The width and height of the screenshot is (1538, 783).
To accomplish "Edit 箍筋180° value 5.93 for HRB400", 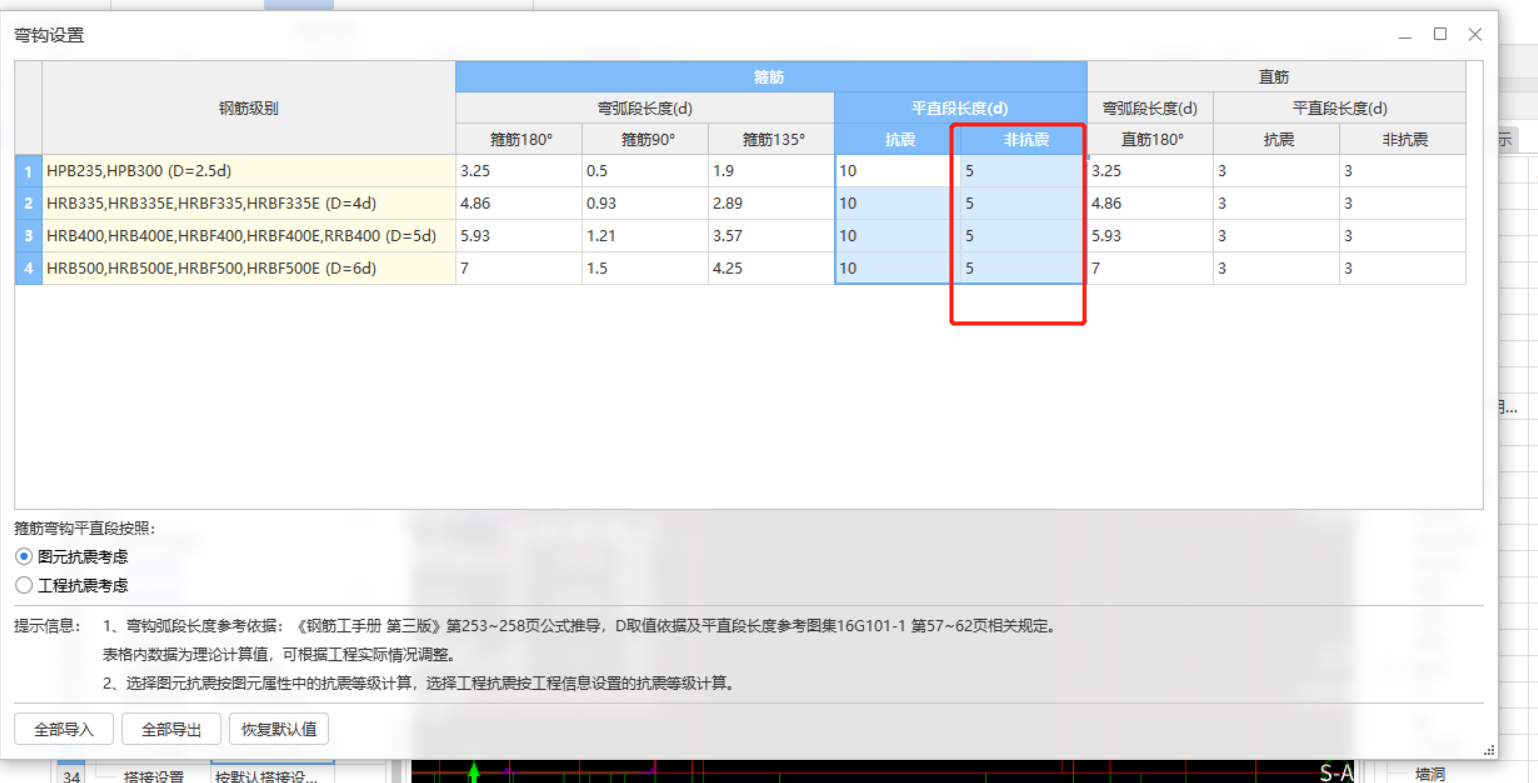I will click(519, 236).
